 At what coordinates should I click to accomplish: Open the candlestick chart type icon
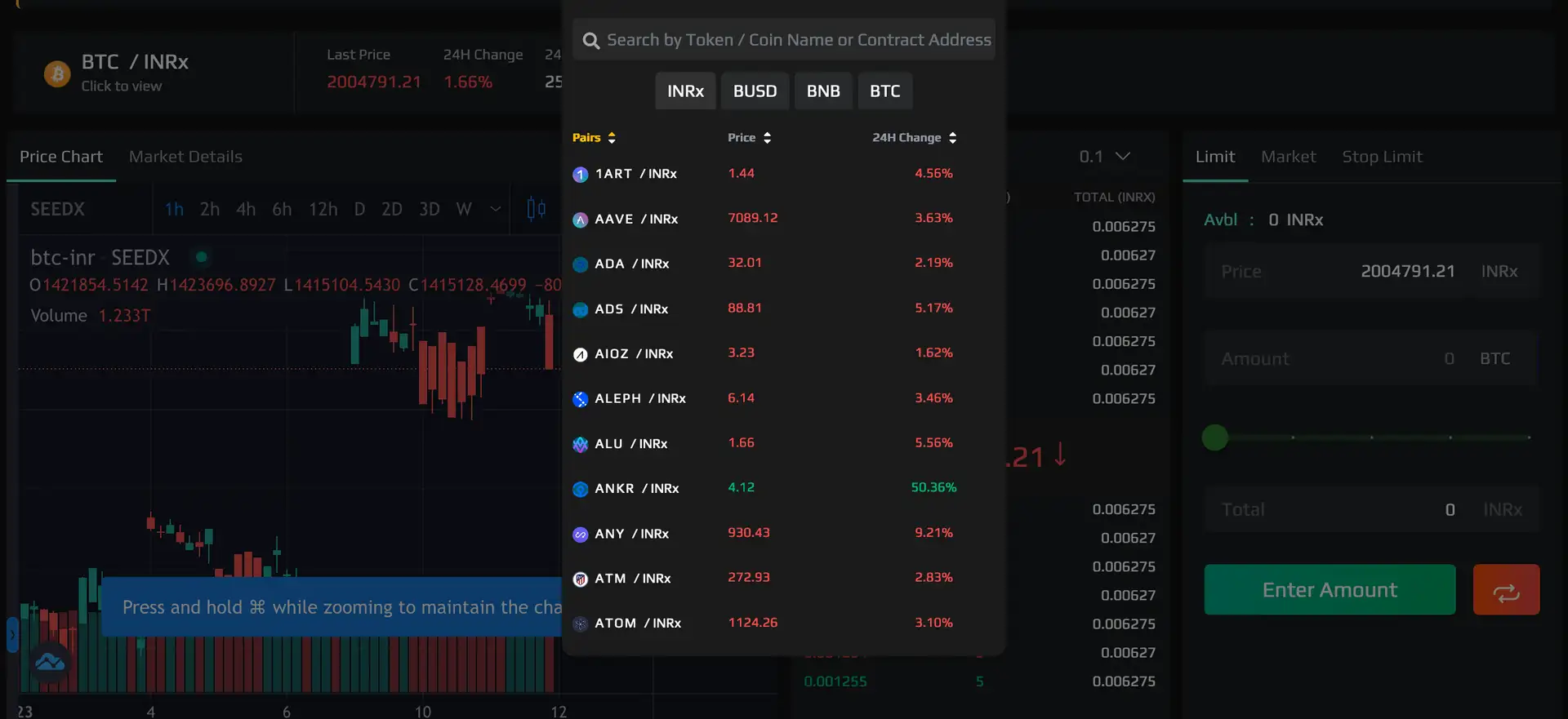click(536, 209)
